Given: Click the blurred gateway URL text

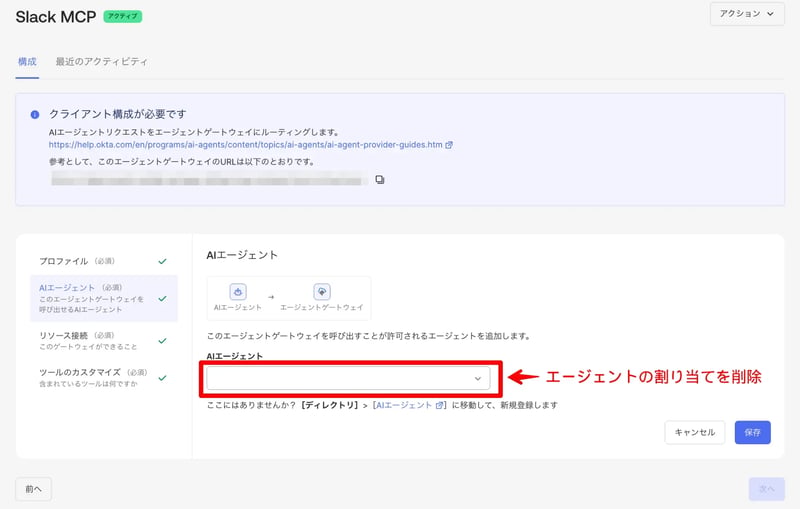Looking at the screenshot, I should (x=209, y=179).
